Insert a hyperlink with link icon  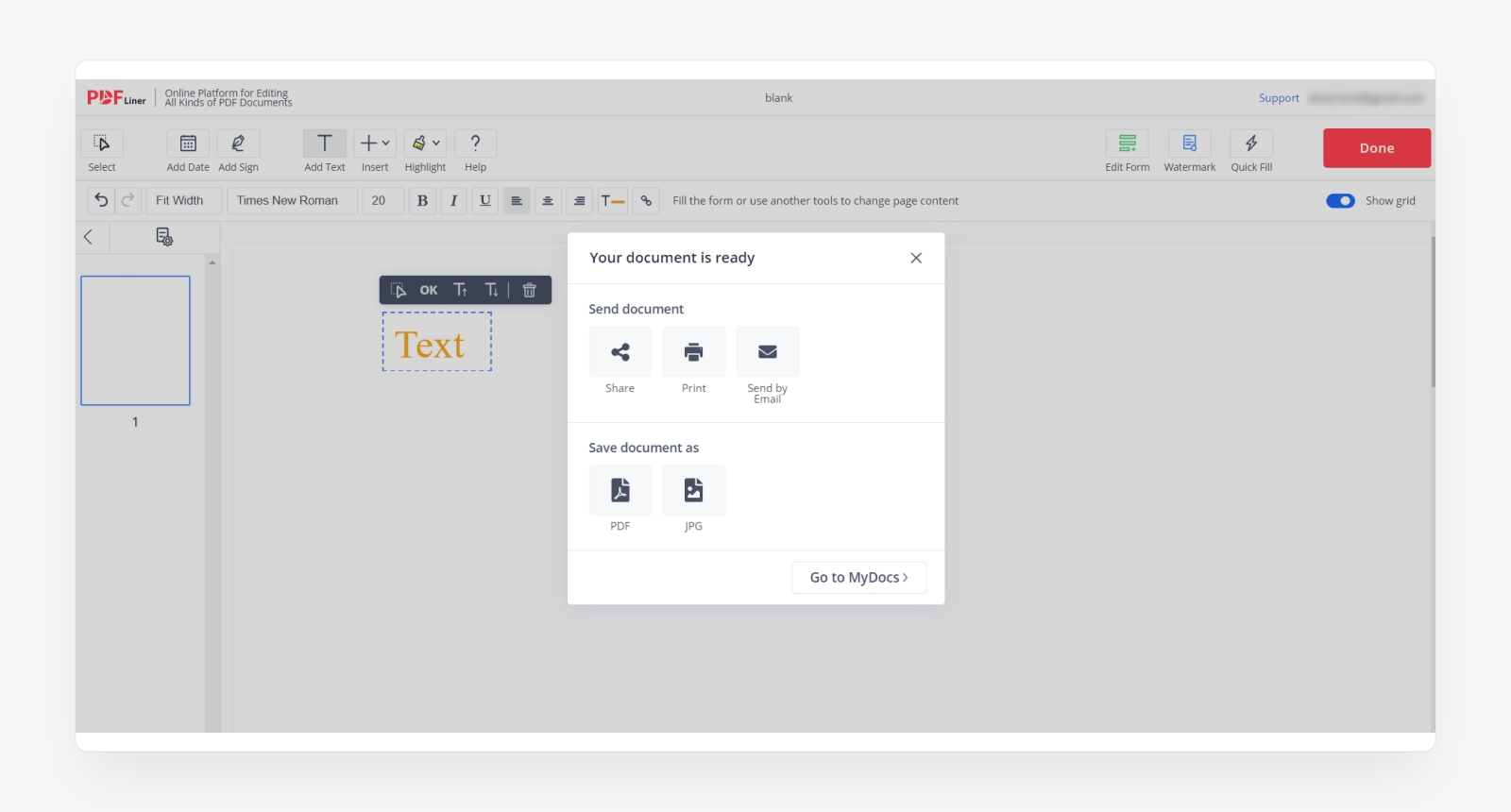coord(646,200)
